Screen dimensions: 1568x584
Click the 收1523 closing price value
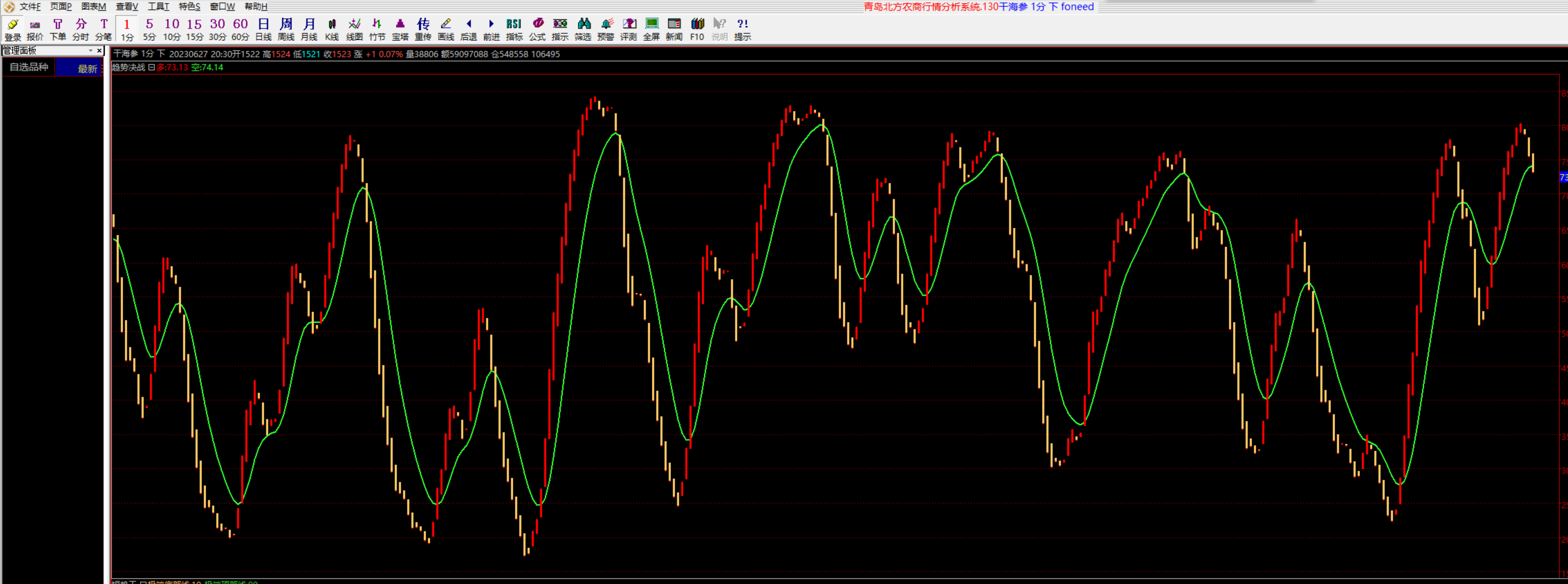(337, 54)
